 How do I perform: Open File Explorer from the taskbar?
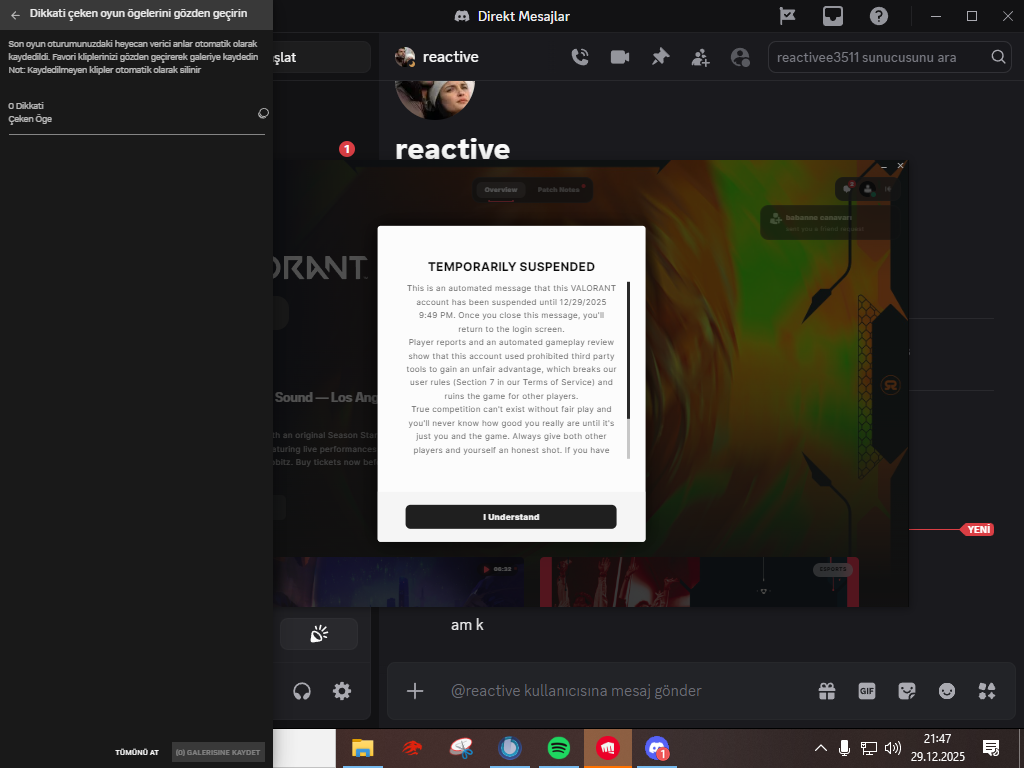pos(362,748)
